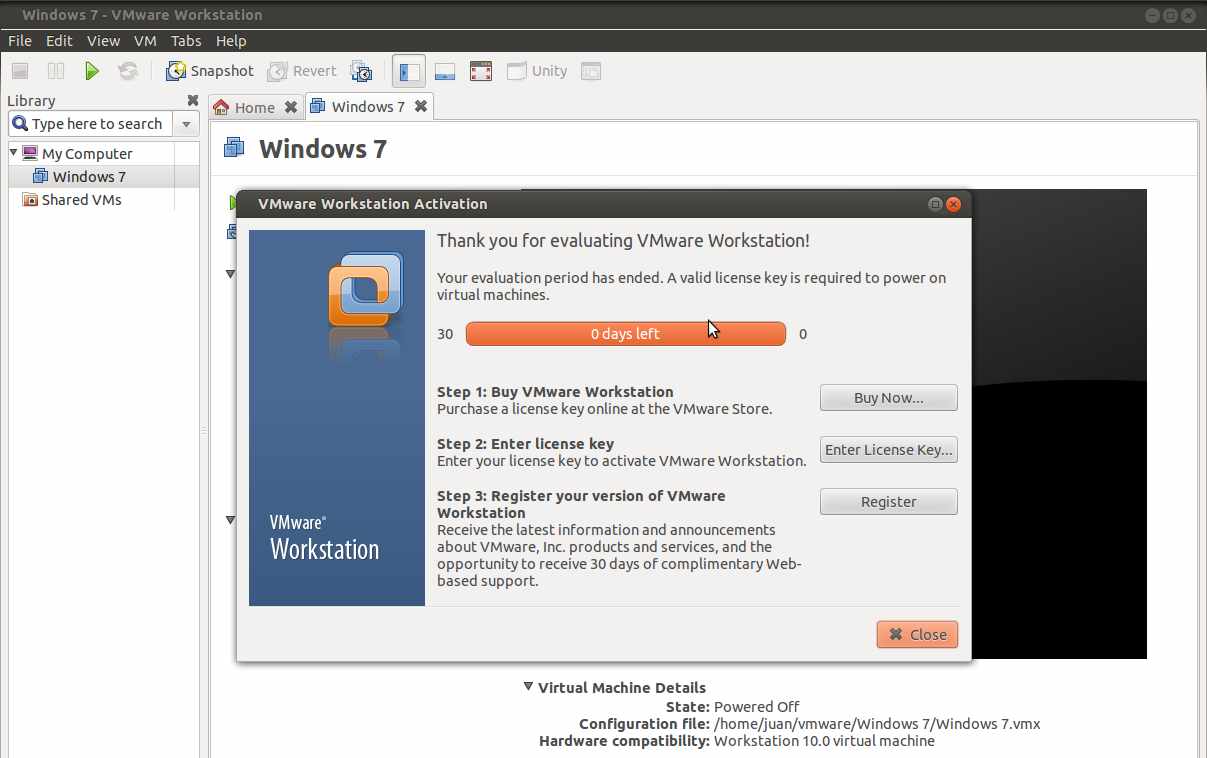The image size is (1207, 758).
Task: Select Windows 7 in the library tree
Action: tap(89, 176)
